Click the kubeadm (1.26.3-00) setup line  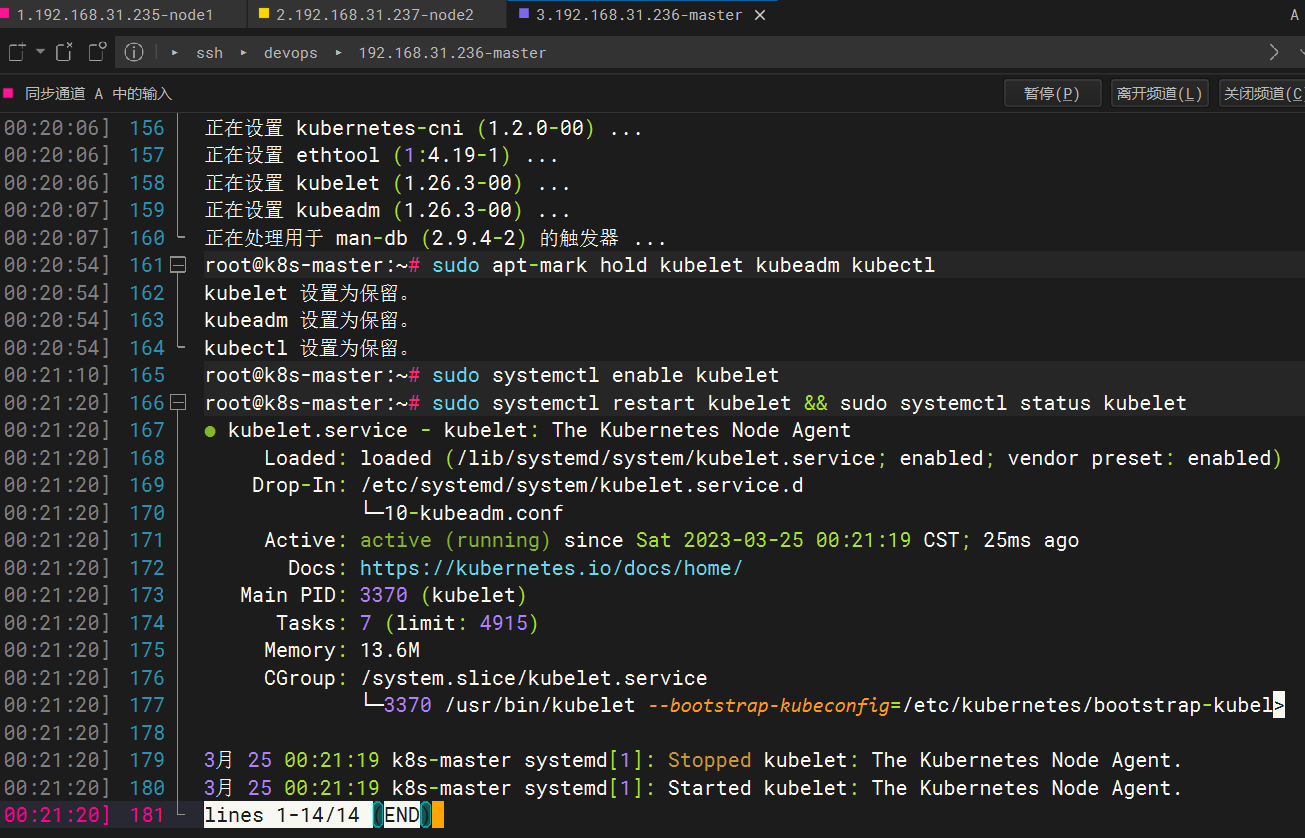pos(387,210)
